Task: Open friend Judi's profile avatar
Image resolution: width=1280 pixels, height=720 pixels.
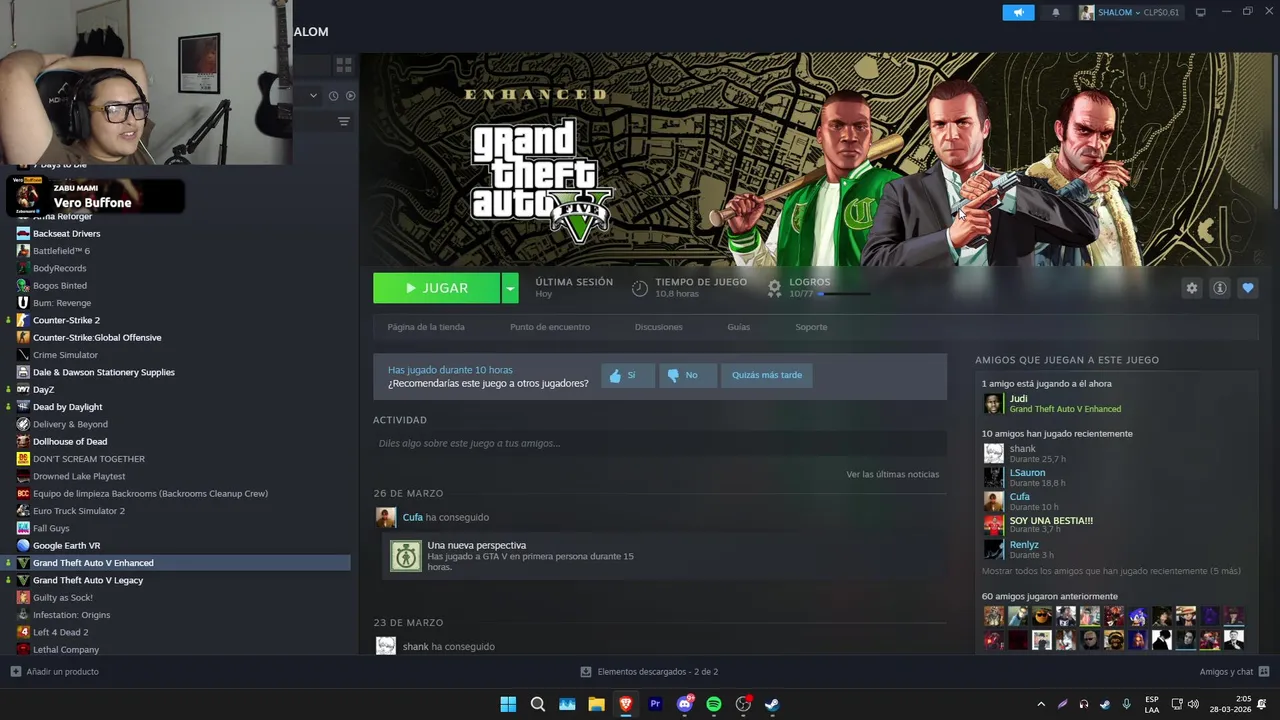Action: point(993,403)
